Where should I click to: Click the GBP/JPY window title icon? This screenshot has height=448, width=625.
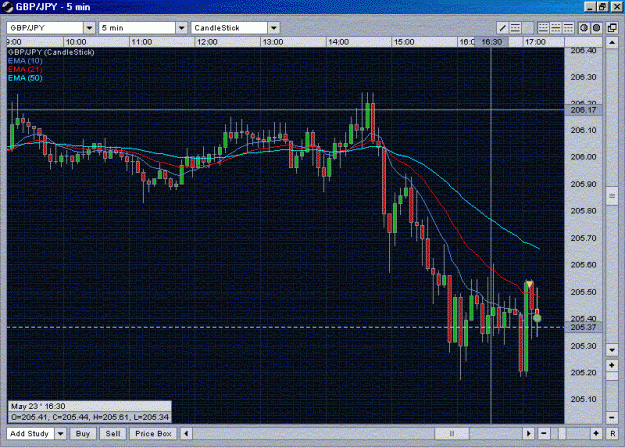[8, 6]
